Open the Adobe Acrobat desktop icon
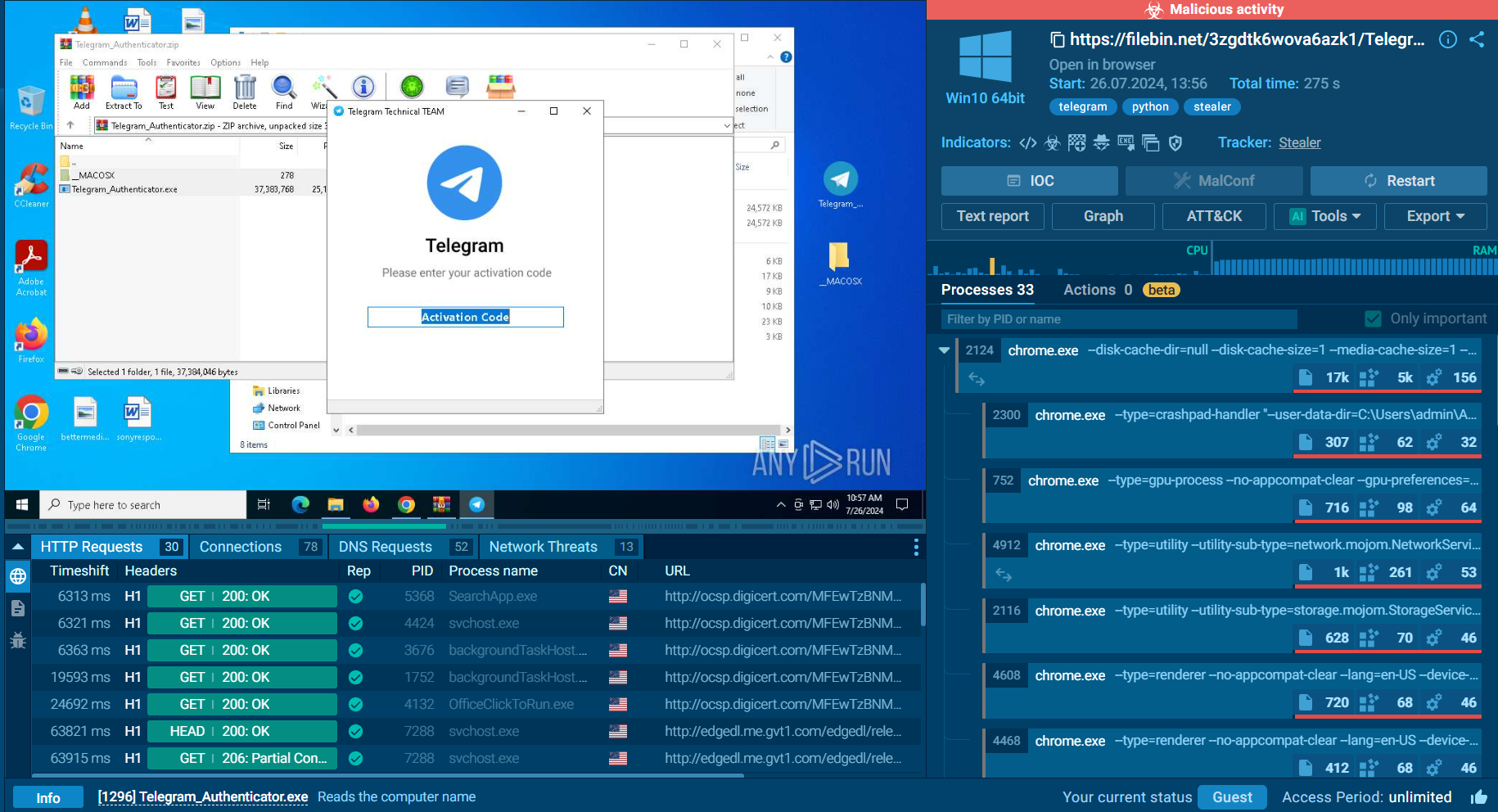The height and width of the screenshot is (812, 1498). click(x=31, y=268)
